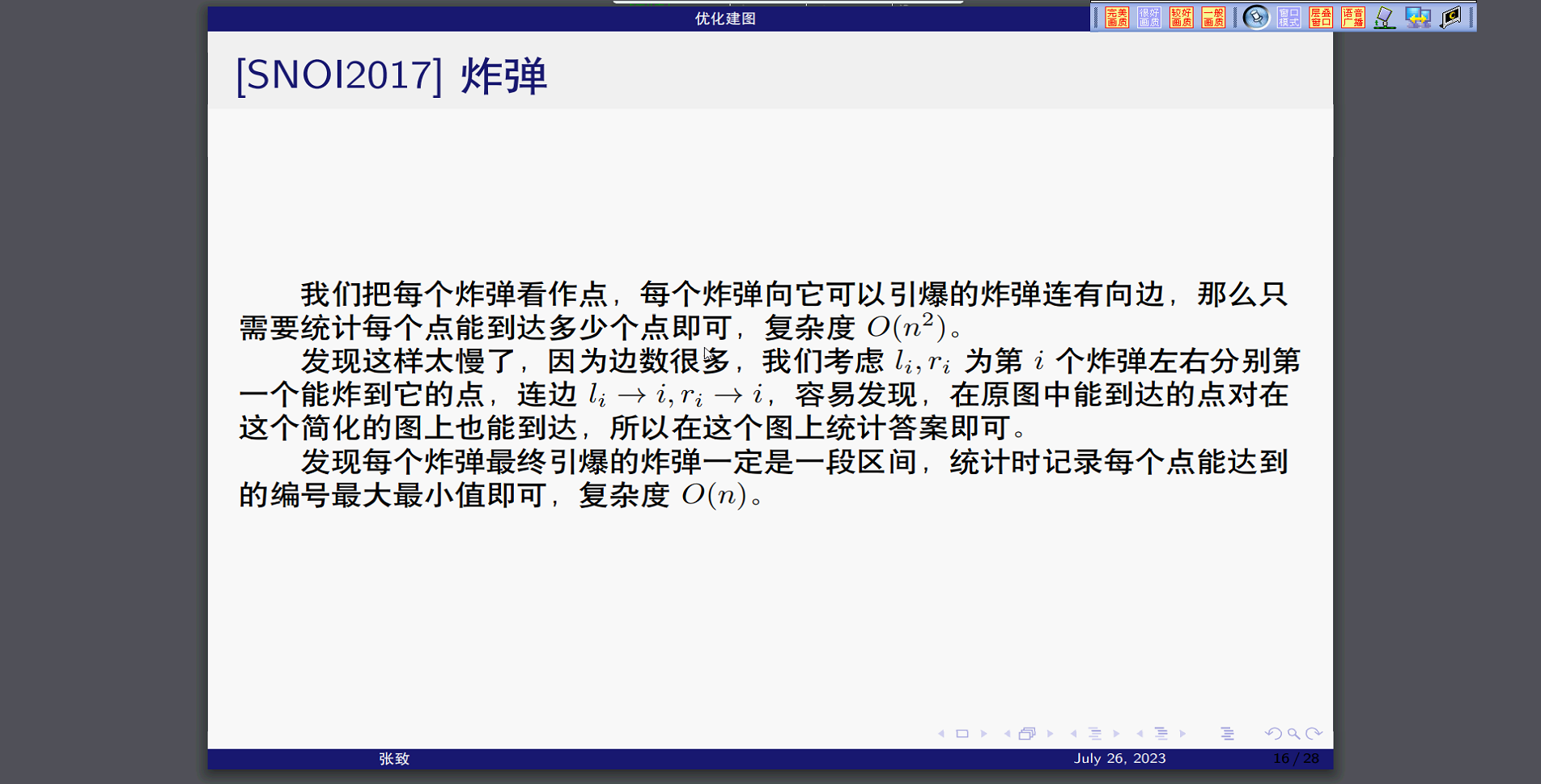This screenshot has width=1541, height=784.
Task: Click the final complexity formula O(n)
Action: click(x=714, y=495)
